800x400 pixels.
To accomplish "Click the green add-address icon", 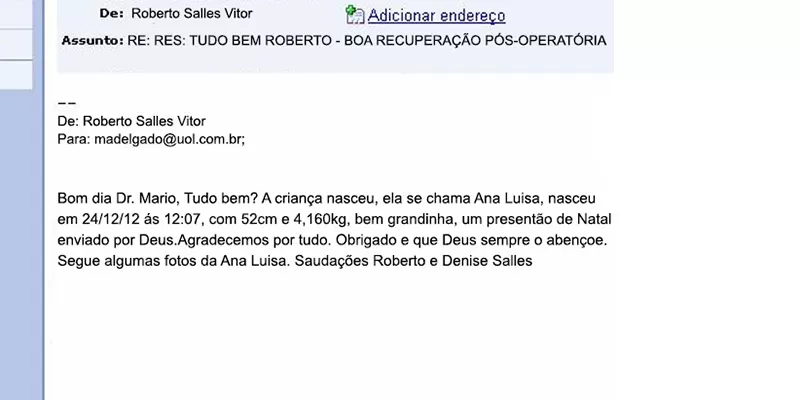I will [354, 14].
